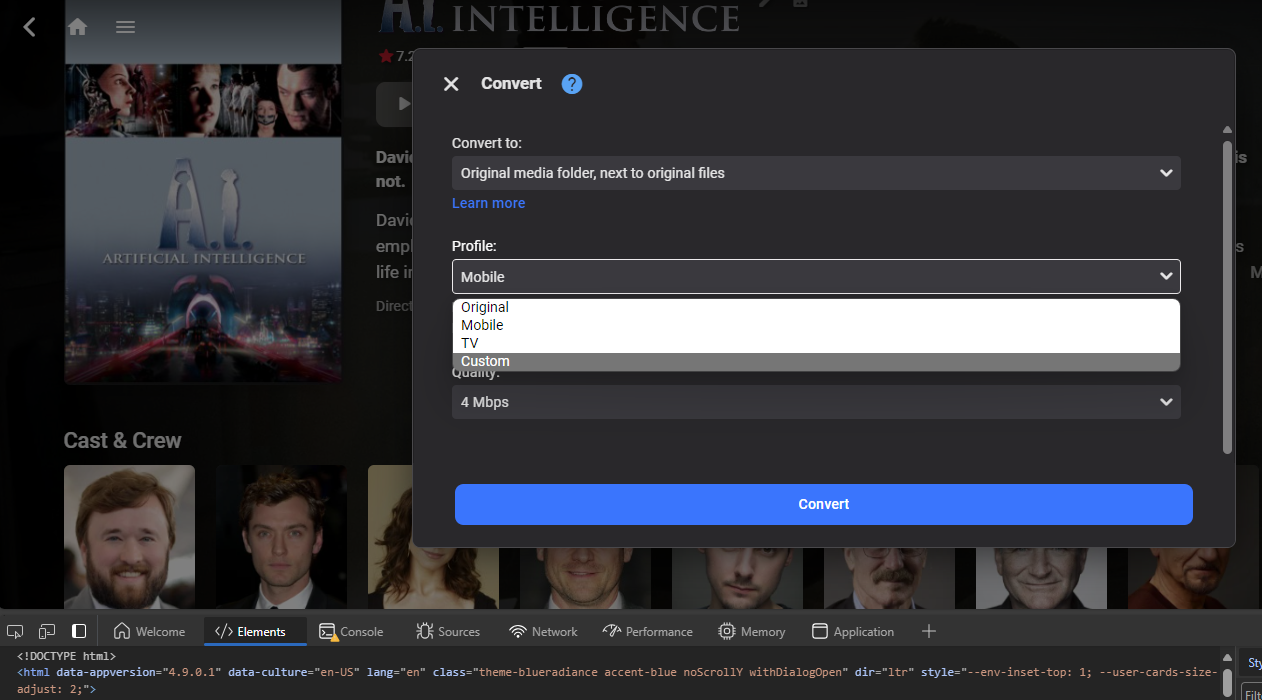Go back using the left arrow icon
The width and height of the screenshot is (1262, 700).
click(x=29, y=27)
